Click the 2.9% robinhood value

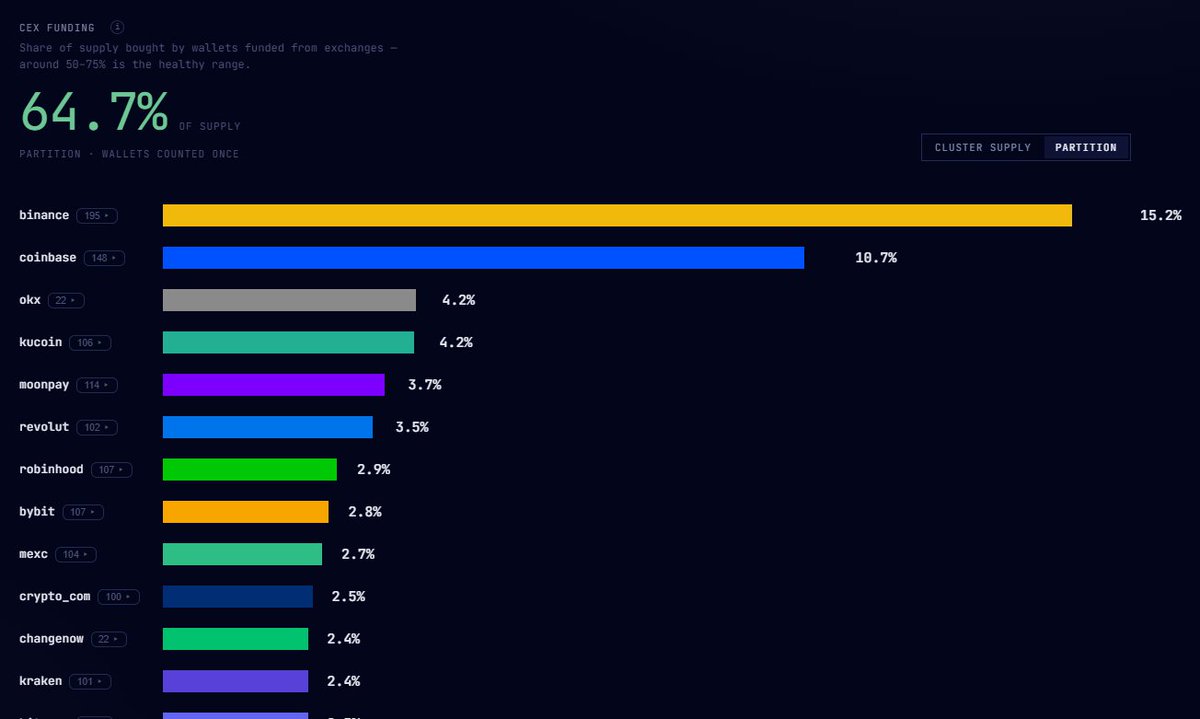tap(373, 470)
